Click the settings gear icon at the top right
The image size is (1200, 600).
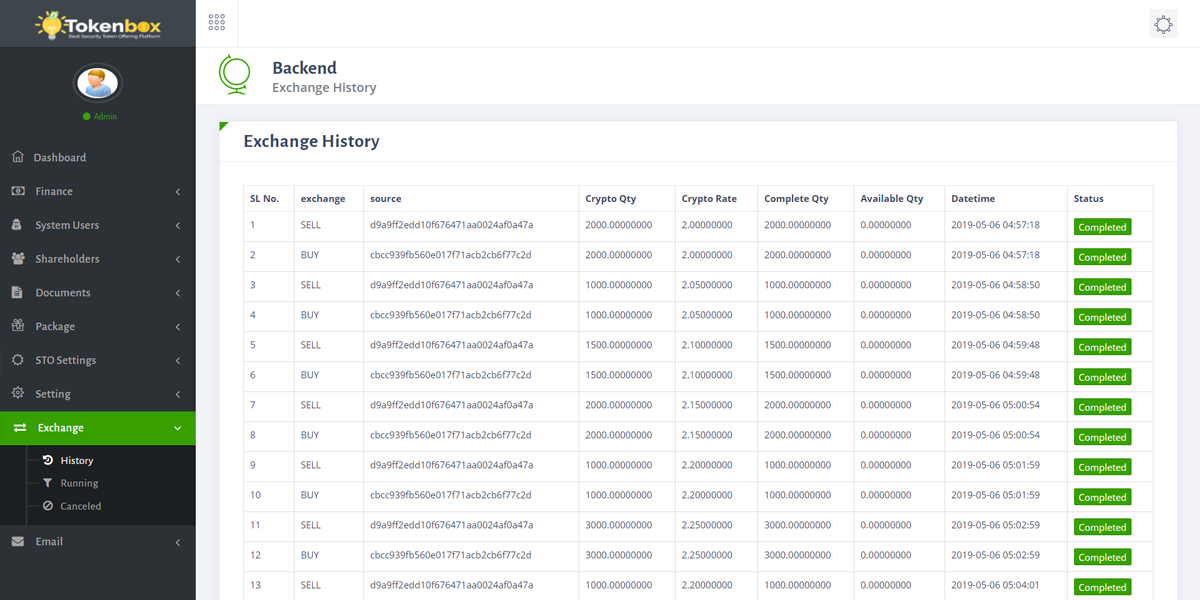pos(1163,24)
